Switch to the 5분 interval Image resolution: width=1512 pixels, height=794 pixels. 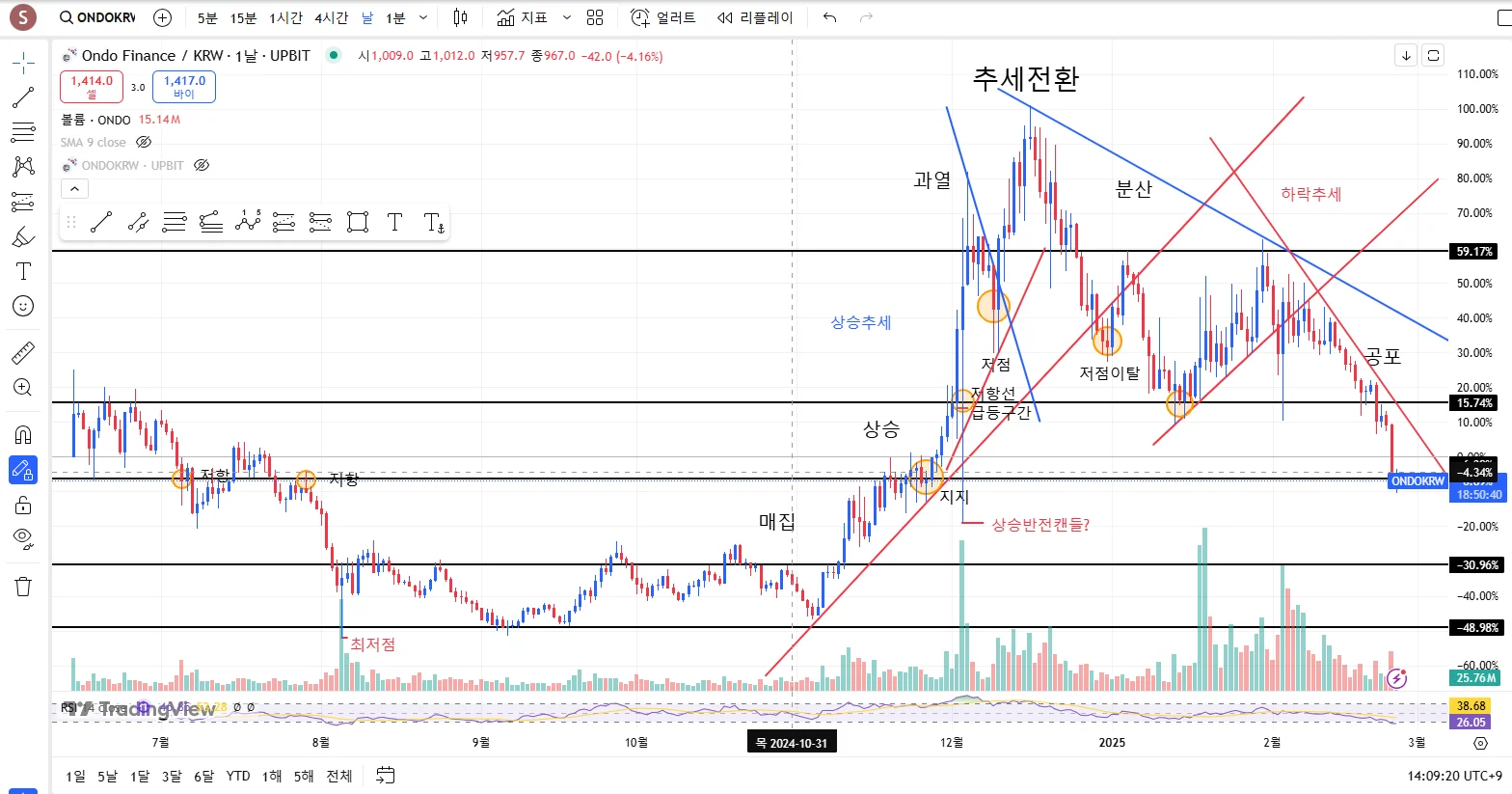[x=207, y=17]
